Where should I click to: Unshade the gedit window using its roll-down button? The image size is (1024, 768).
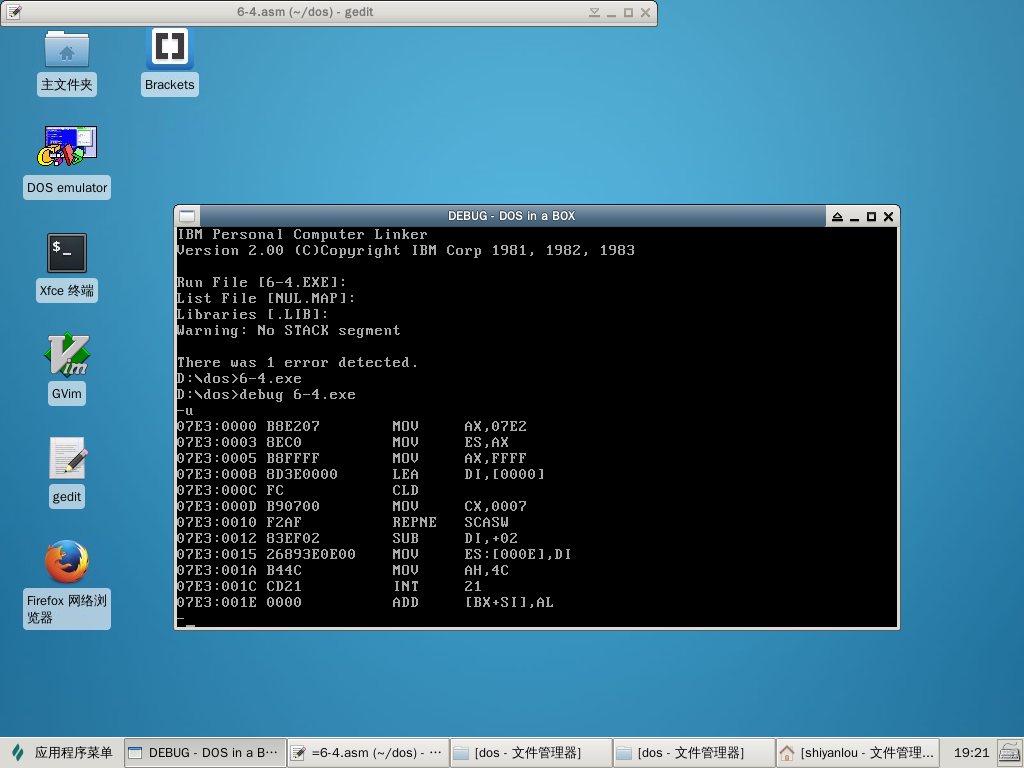(x=594, y=13)
